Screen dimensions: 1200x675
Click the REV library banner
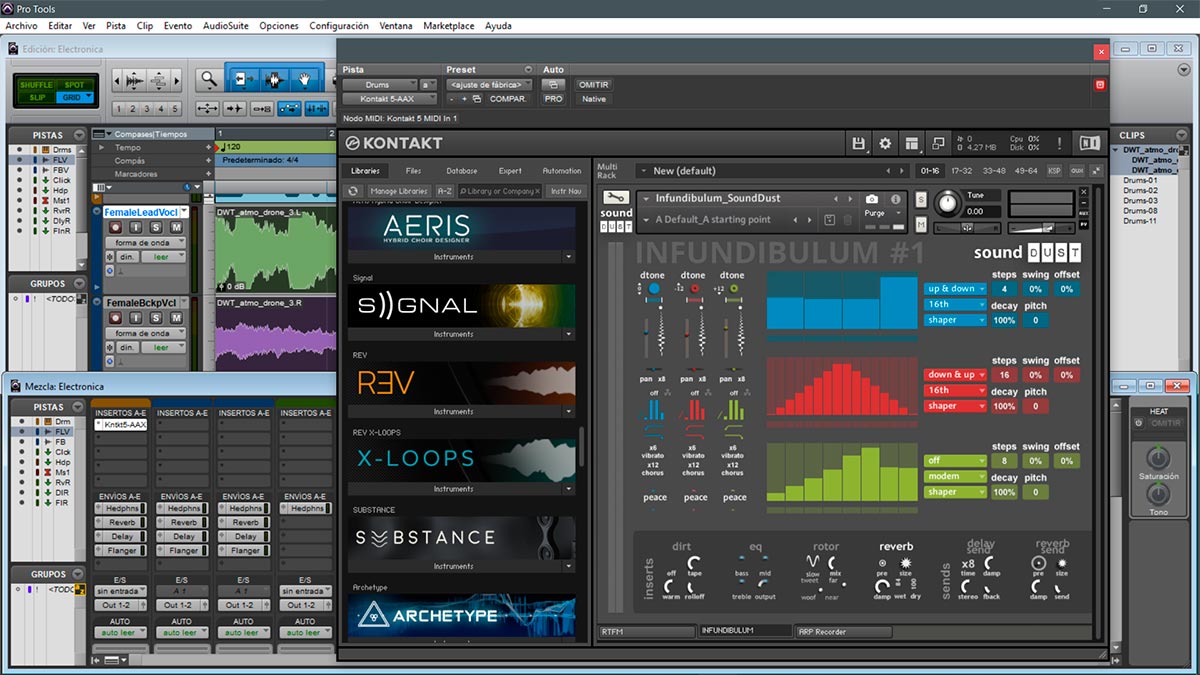[462, 383]
